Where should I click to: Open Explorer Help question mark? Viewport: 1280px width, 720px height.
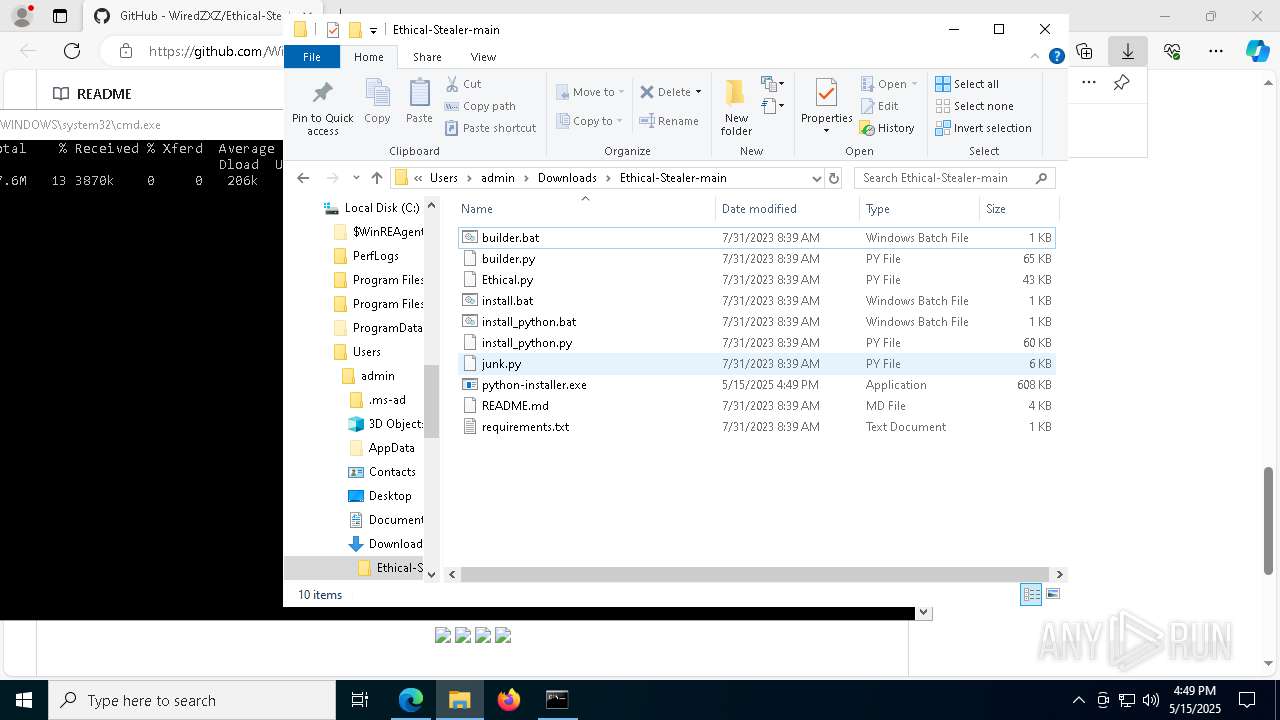[x=1056, y=56]
